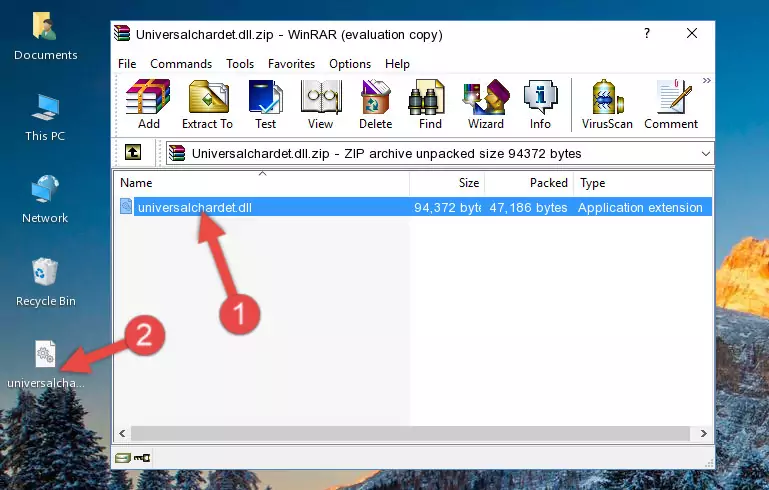Open the Comment tool
Image resolution: width=769 pixels, height=490 pixels.
coord(671,104)
